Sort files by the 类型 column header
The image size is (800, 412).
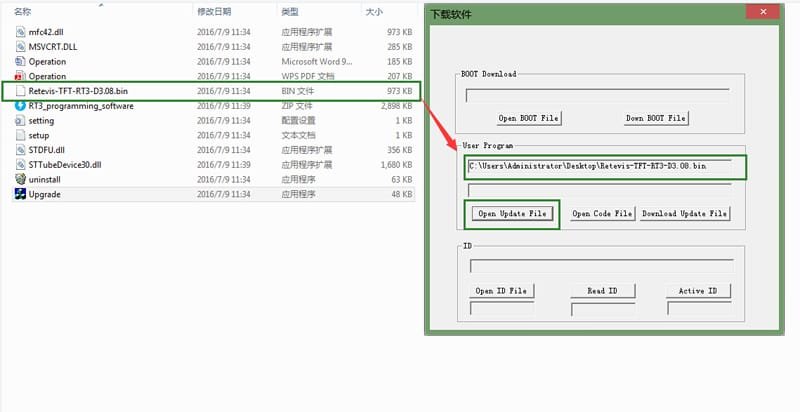click(x=290, y=11)
